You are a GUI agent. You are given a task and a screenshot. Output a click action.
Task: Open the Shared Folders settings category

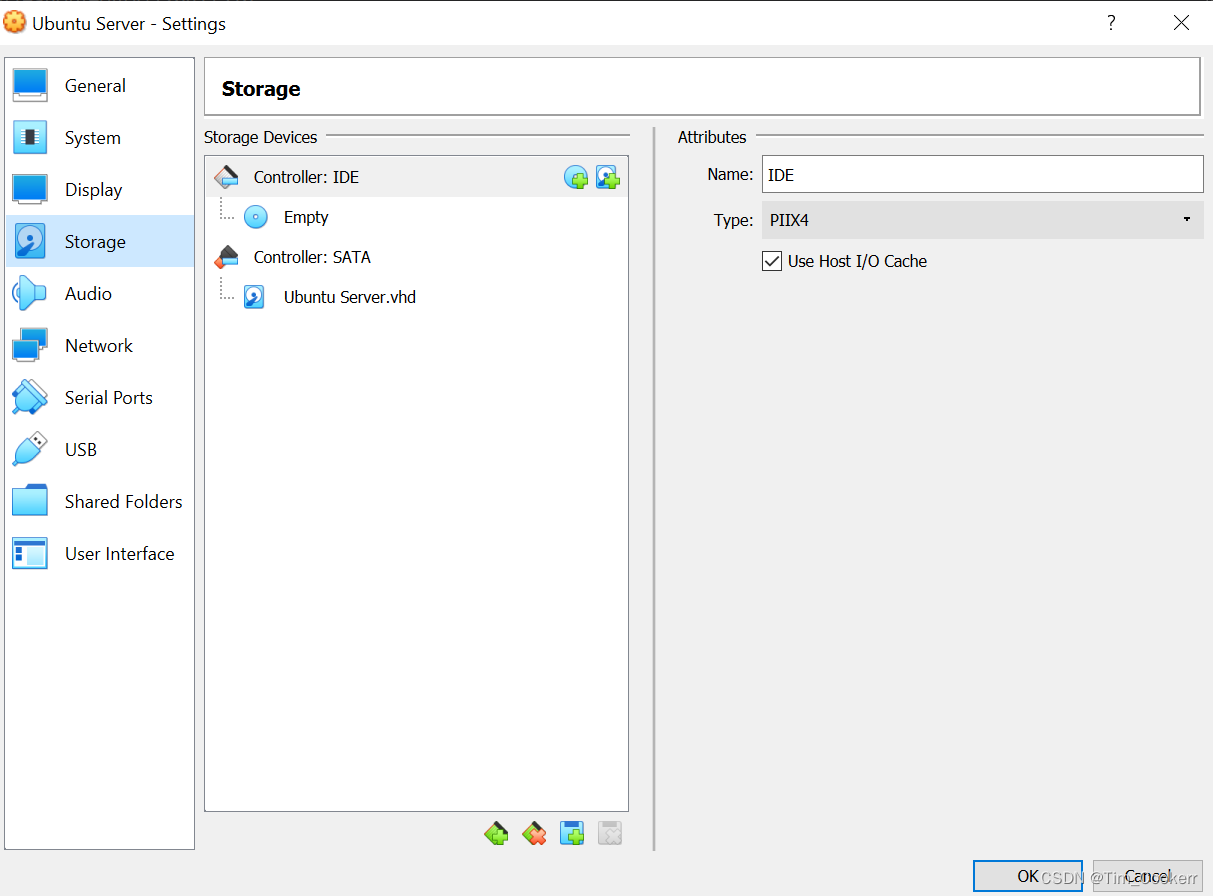click(100, 502)
